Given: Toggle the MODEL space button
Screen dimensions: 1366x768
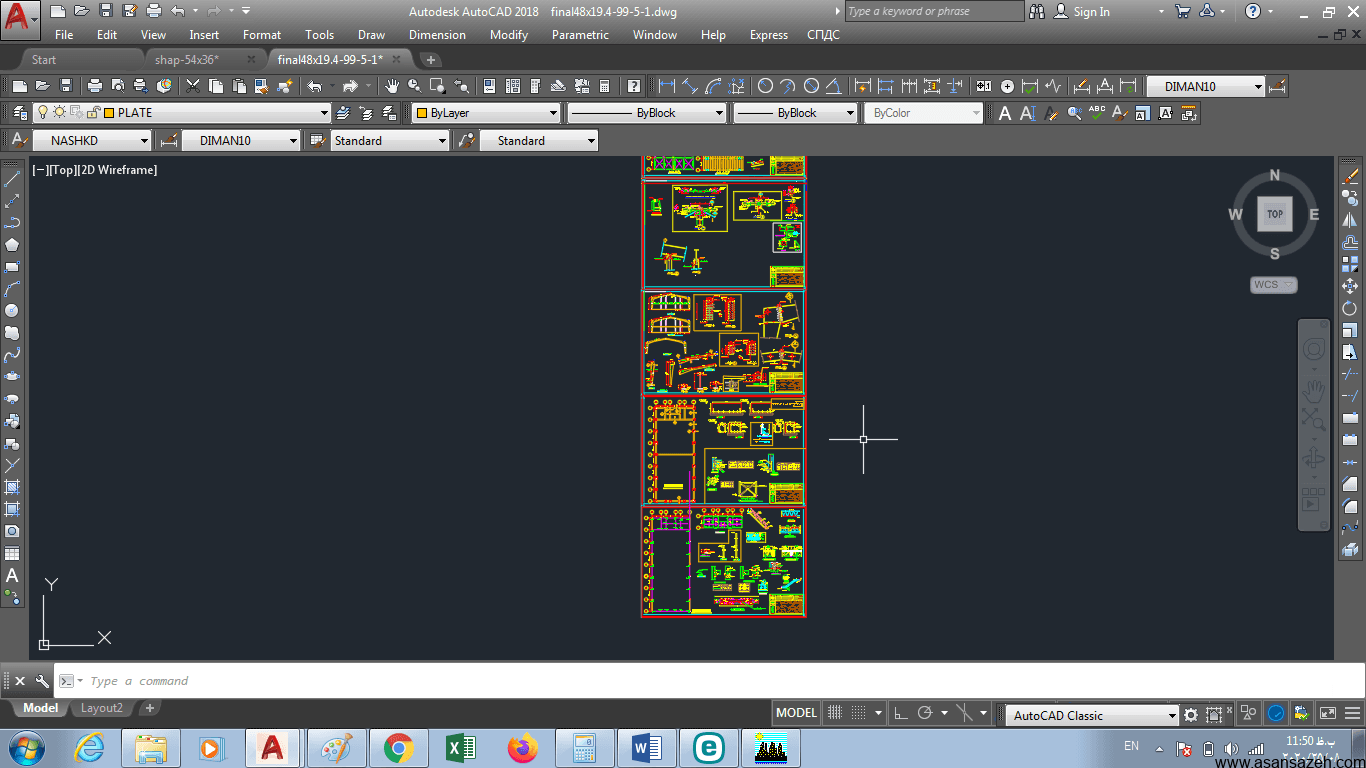Looking at the screenshot, I should point(797,713).
